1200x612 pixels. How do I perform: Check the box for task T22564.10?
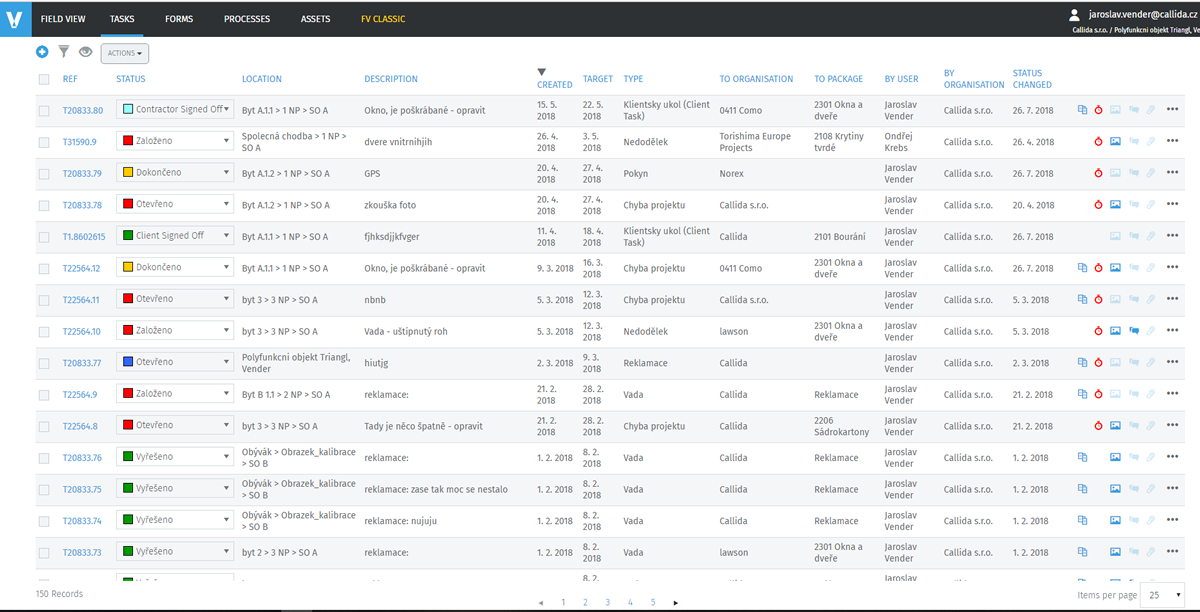pos(44,332)
